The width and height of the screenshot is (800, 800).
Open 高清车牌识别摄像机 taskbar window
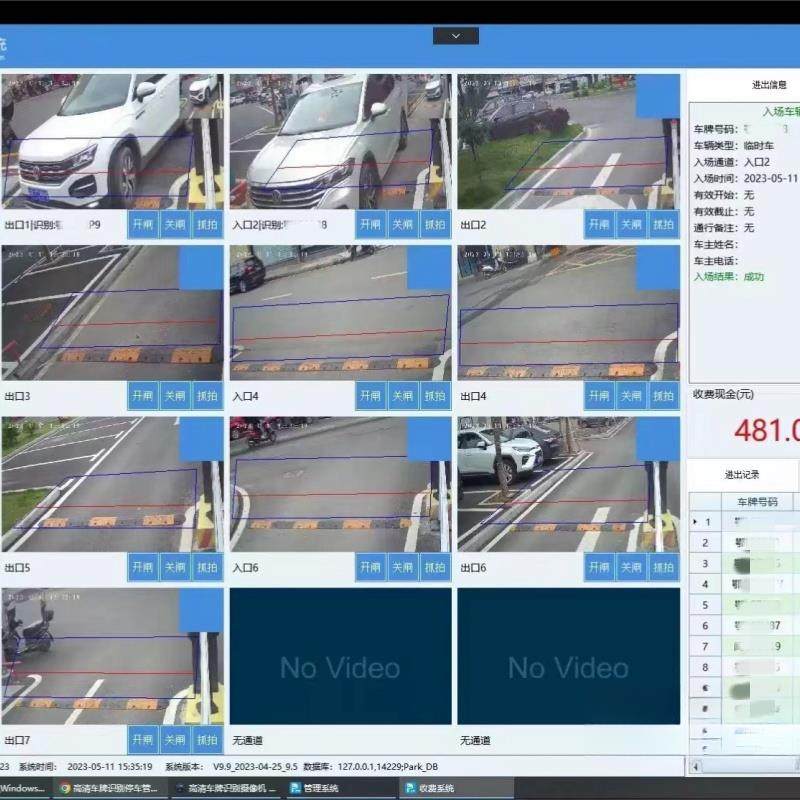[x=225, y=788]
